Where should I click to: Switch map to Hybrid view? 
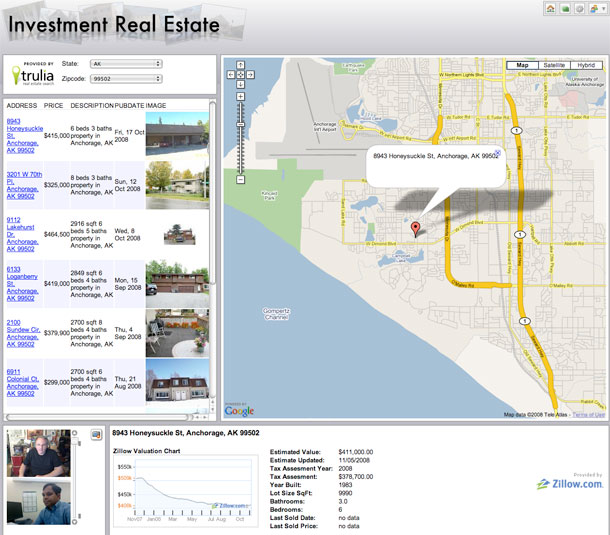pos(586,65)
